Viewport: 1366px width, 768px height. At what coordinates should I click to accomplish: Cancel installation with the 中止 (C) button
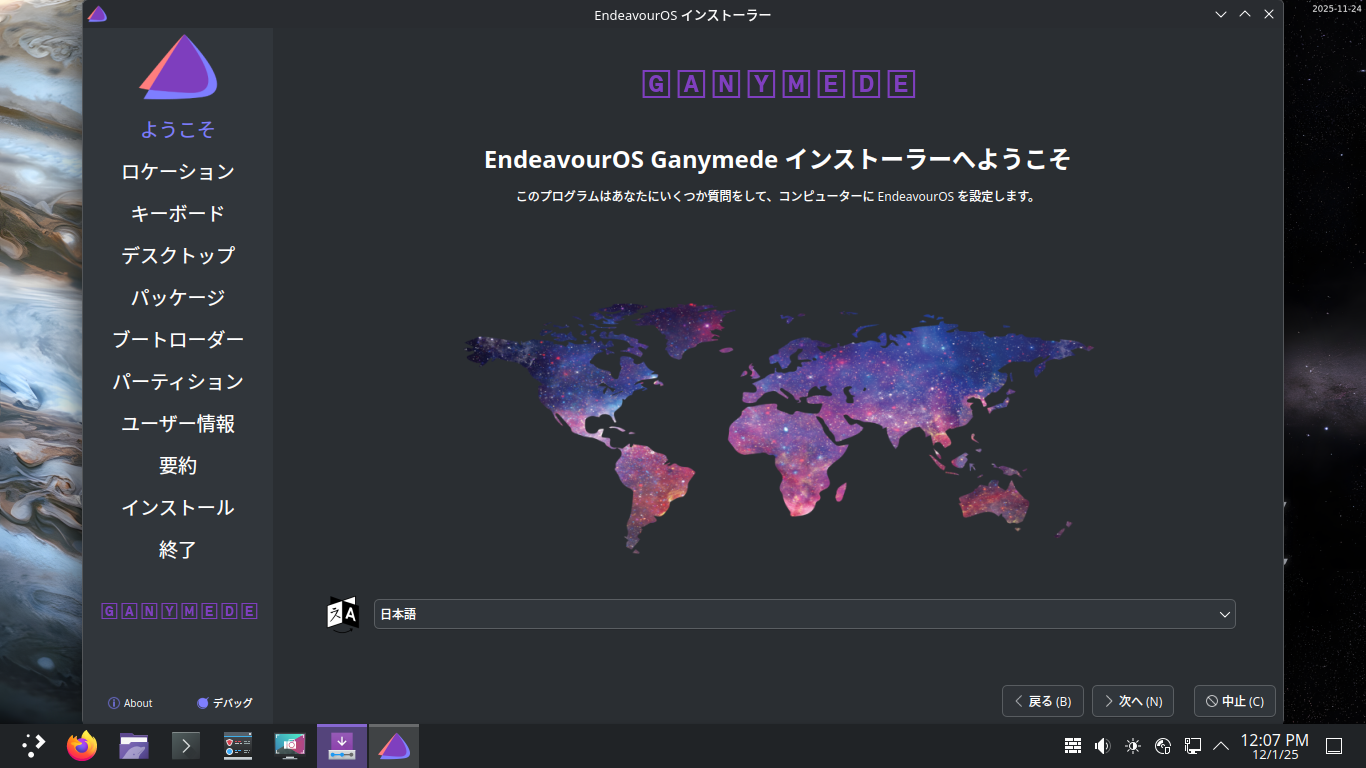(1235, 701)
